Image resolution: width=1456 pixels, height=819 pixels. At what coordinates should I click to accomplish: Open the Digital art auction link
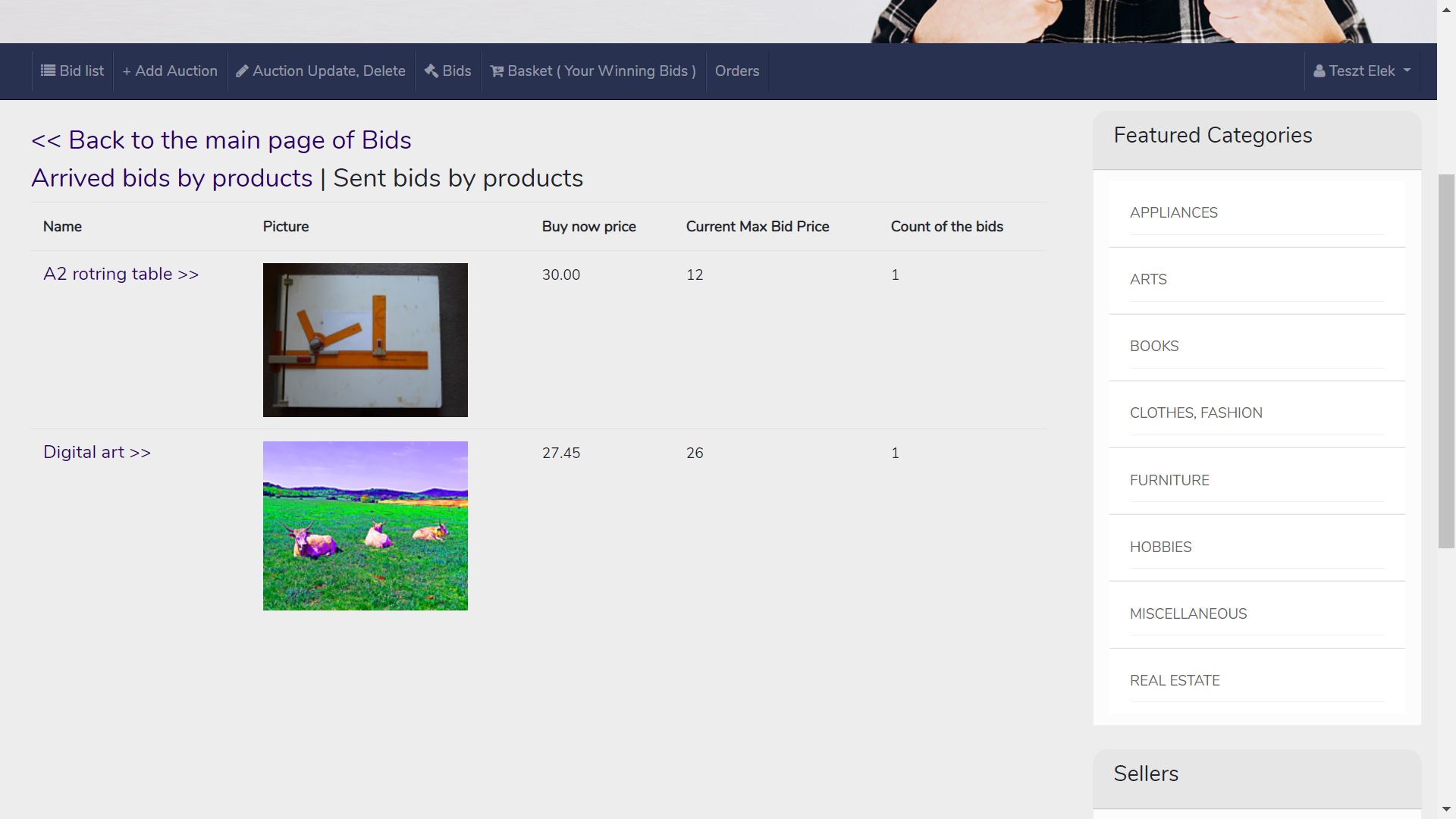(x=96, y=452)
